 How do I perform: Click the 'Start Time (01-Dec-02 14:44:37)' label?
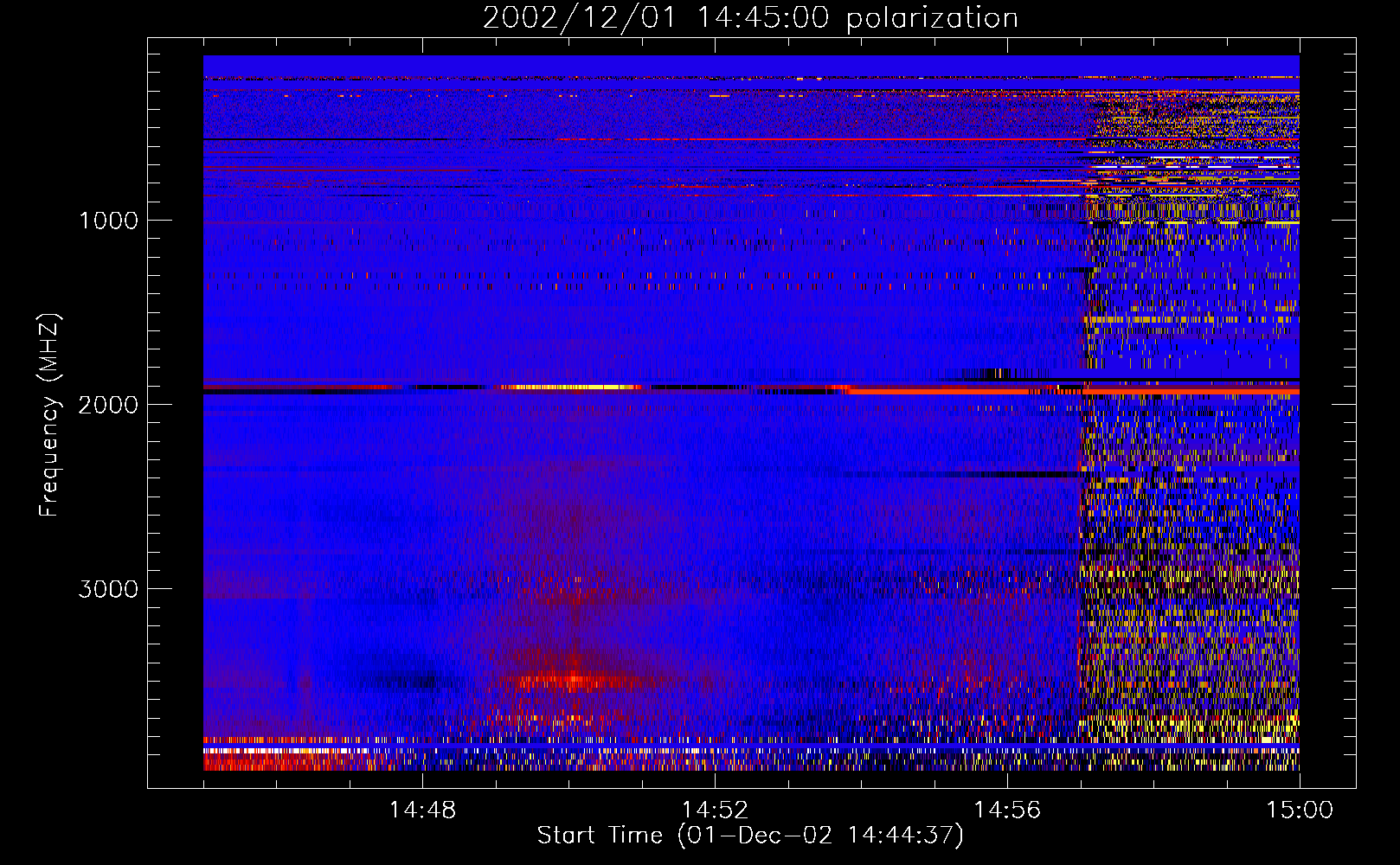coord(750,836)
